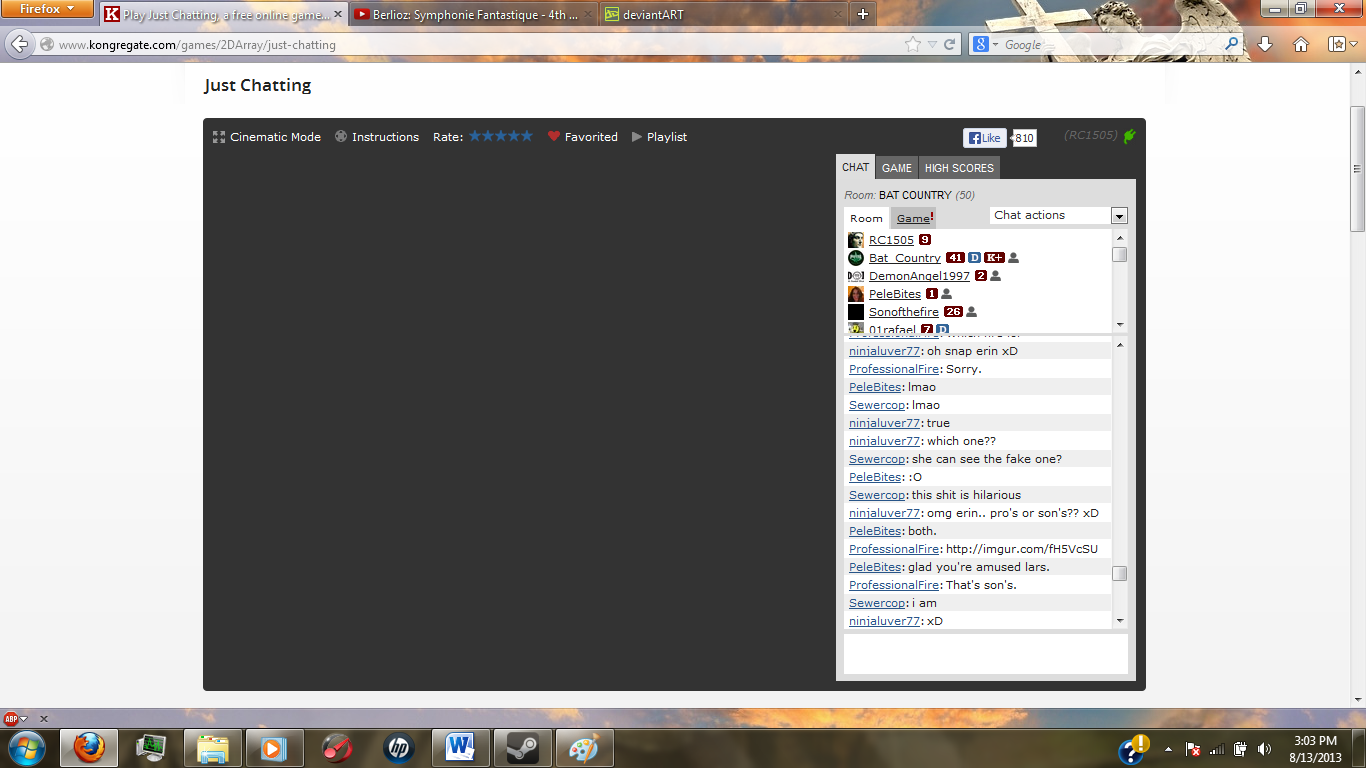Switch to the Game chat room tab
This screenshot has height=768, width=1366.
click(915, 218)
